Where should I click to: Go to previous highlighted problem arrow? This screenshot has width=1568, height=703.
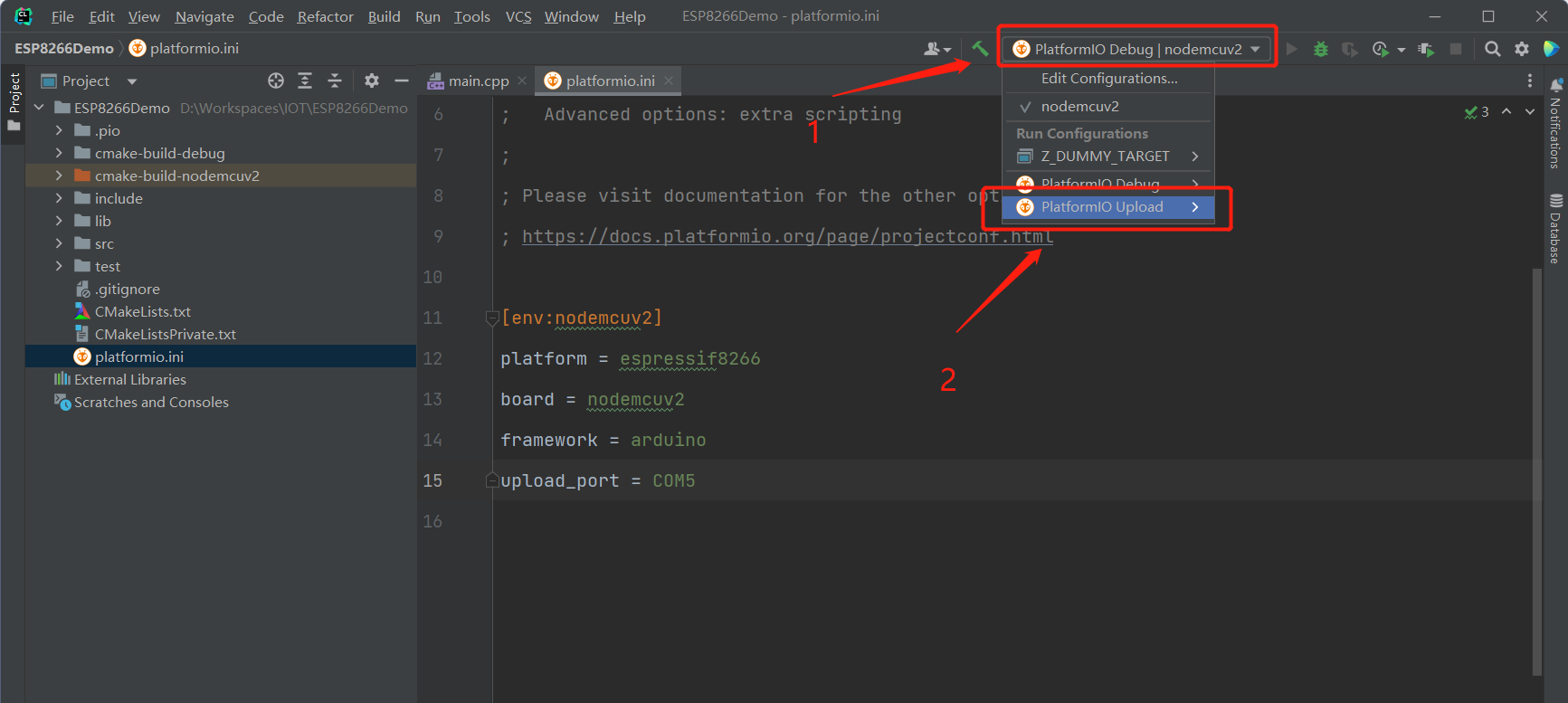pos(1506,111)
